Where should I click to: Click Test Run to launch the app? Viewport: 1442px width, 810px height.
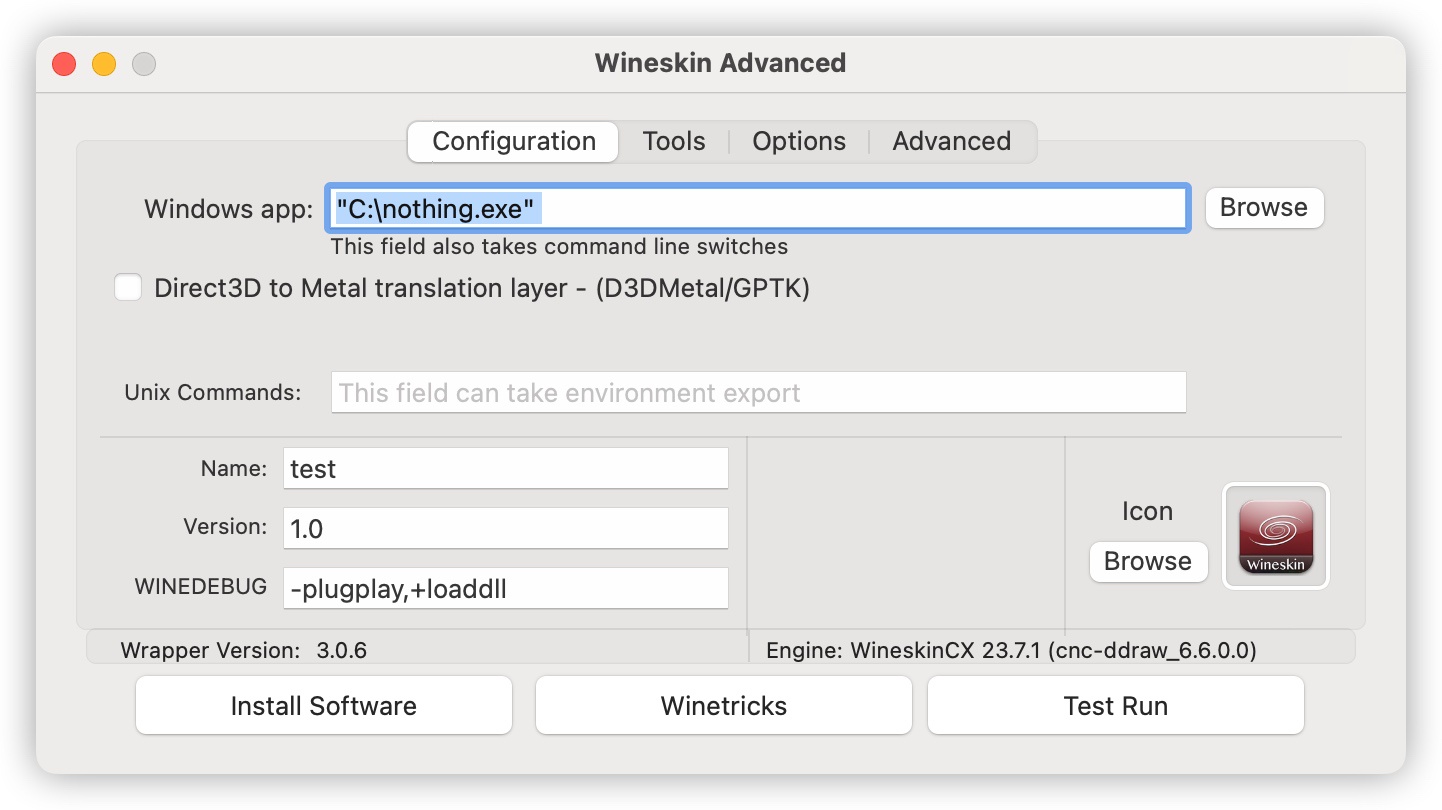pyautogui.click(x=1115, y=705)
